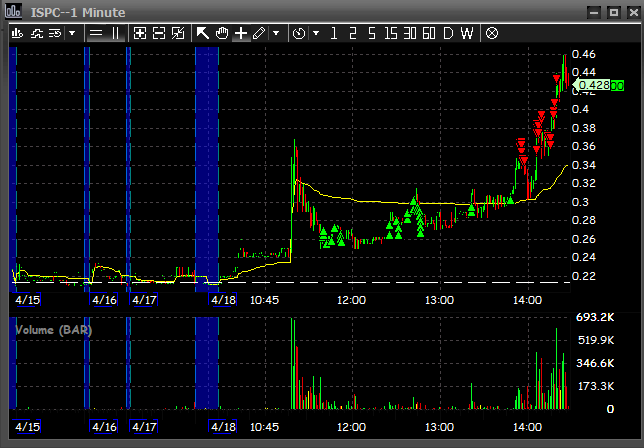Switch to 1 minute interval
Image resolution: width=644 pixels, height=448 pixels.
click(334, 33)
